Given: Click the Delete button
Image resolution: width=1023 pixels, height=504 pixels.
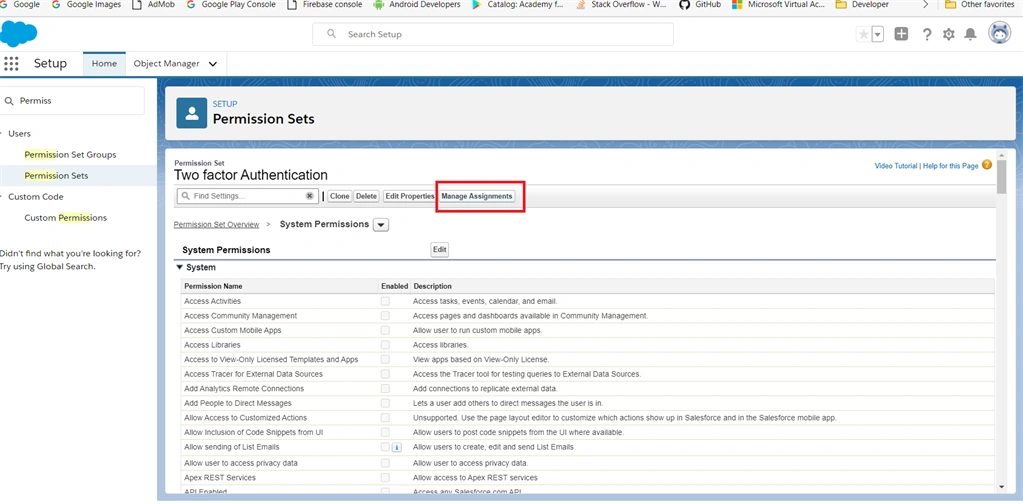Looking at the screenshot, I should (x=367, y=196).
